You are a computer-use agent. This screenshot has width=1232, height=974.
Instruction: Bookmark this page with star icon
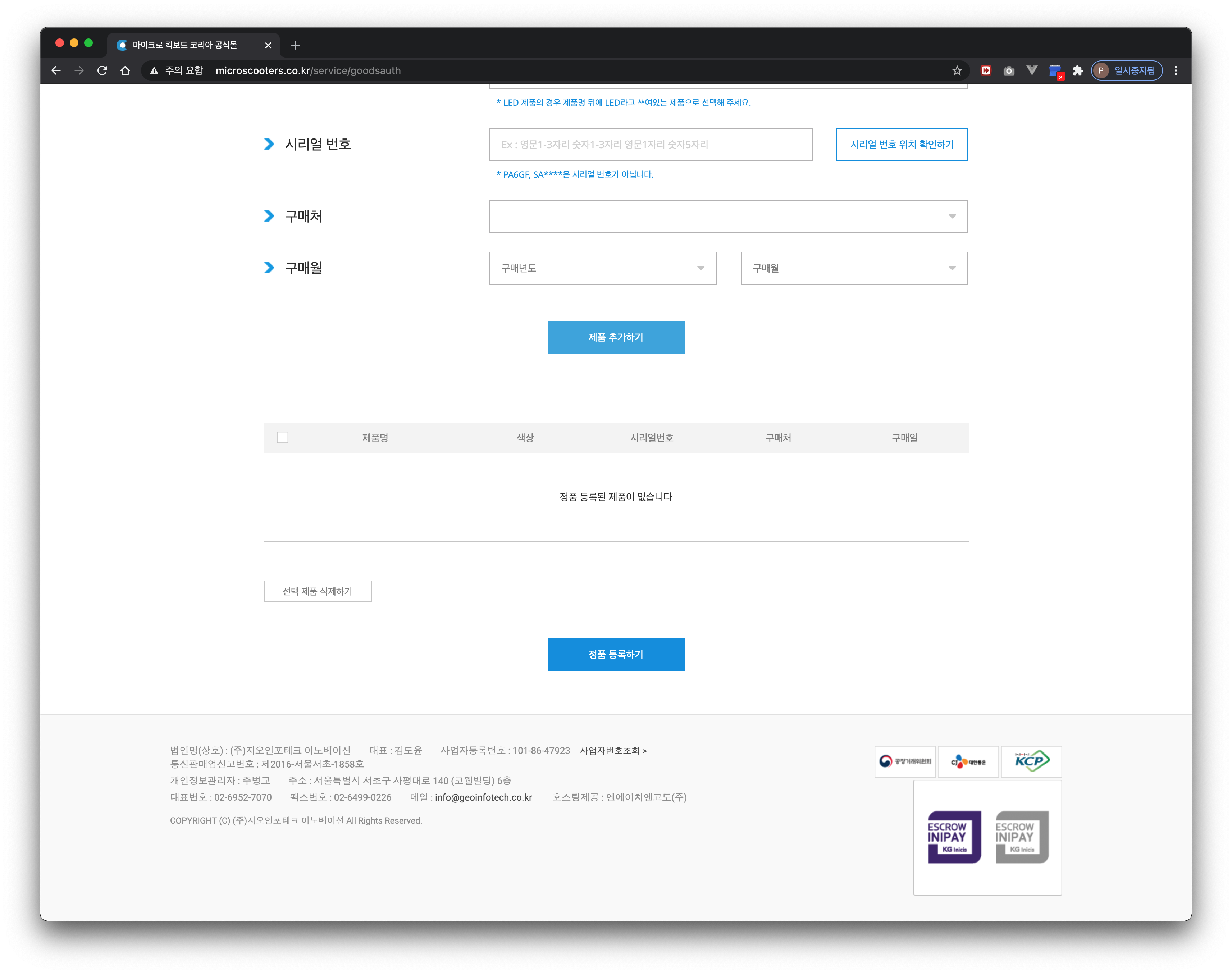point(957,71)
